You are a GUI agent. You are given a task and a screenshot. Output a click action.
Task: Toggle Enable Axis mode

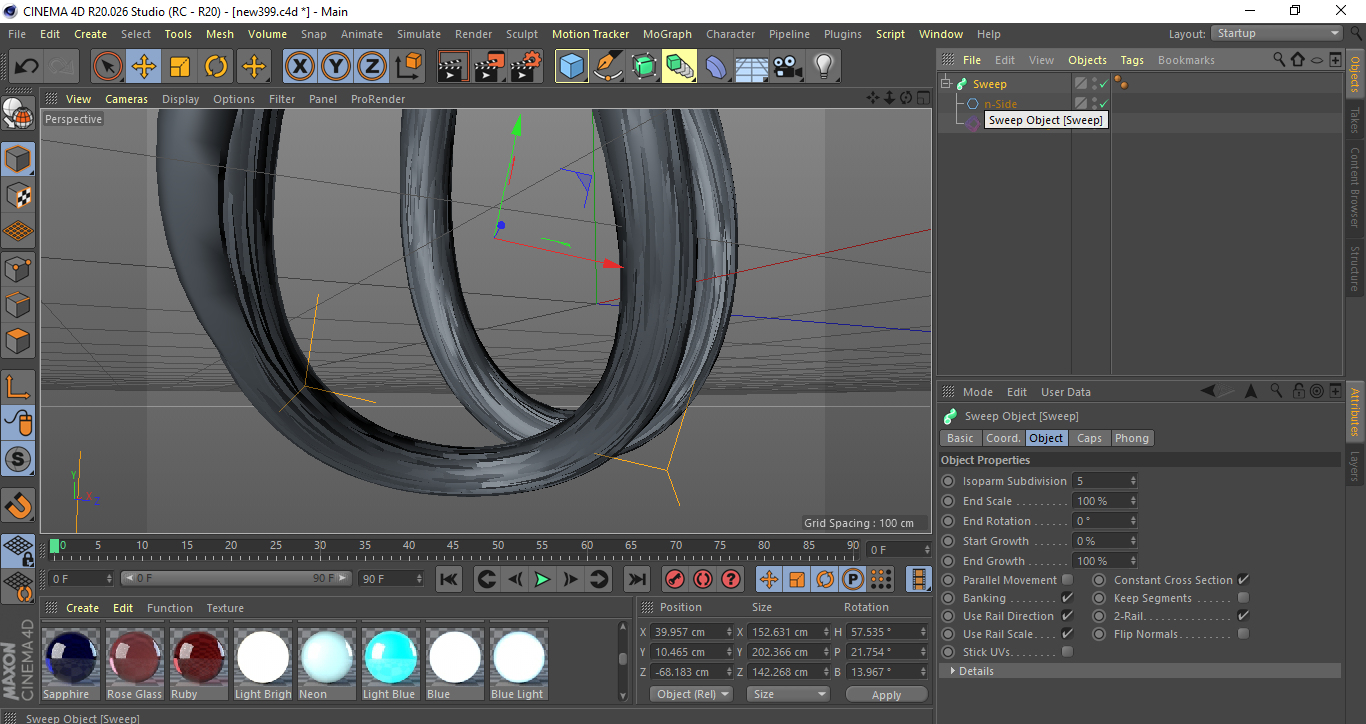(18, 387)
